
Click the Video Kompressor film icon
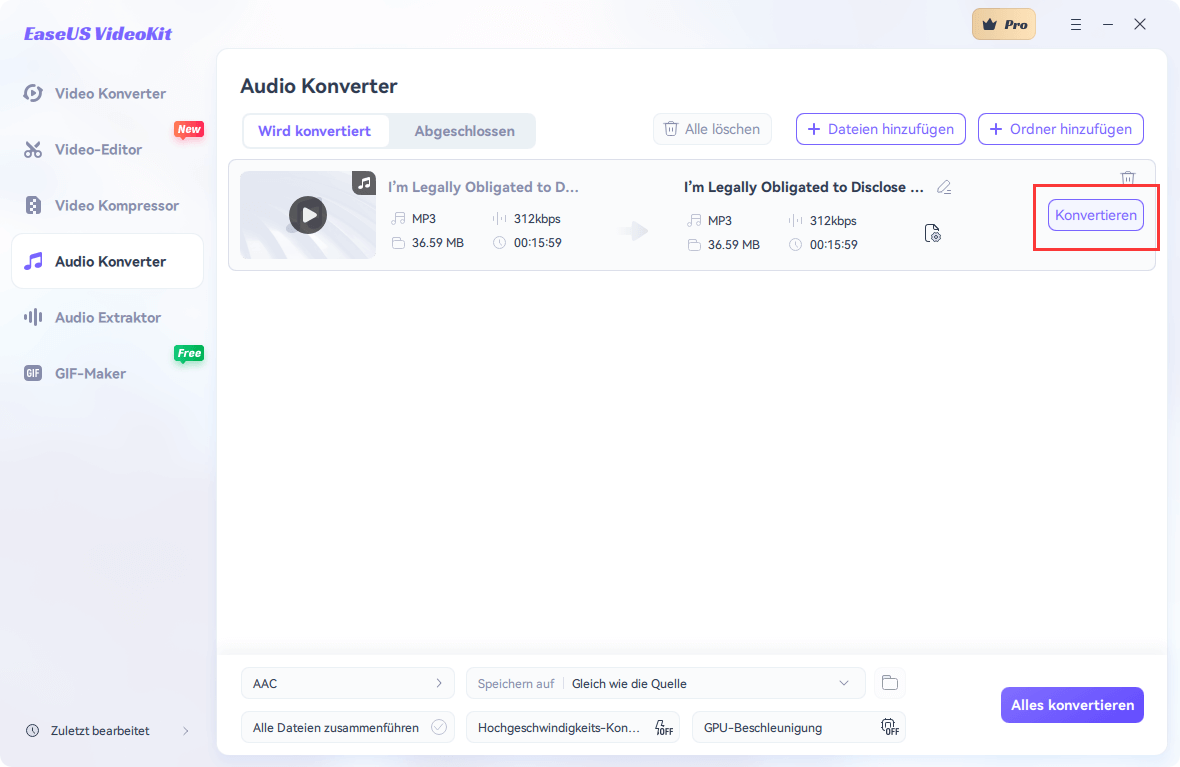click(x=33, y=205)
